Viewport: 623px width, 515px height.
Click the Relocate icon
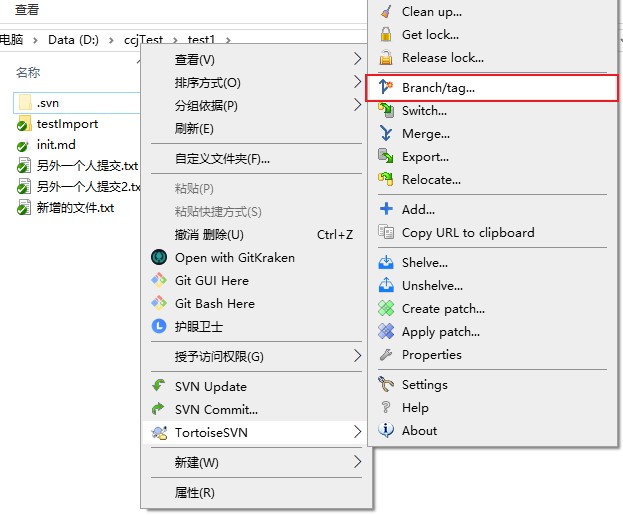click(386, 180)
